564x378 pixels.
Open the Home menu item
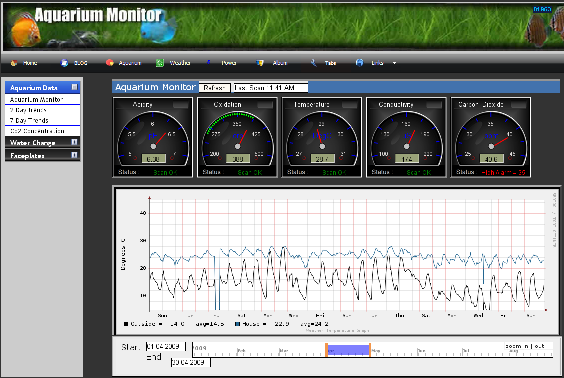tap(30, 63)
